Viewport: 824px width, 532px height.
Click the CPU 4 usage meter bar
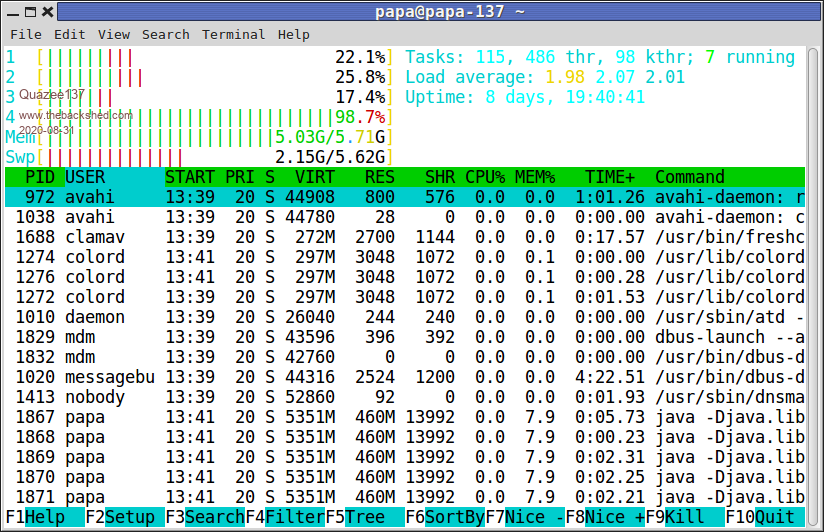pos(200,117)
